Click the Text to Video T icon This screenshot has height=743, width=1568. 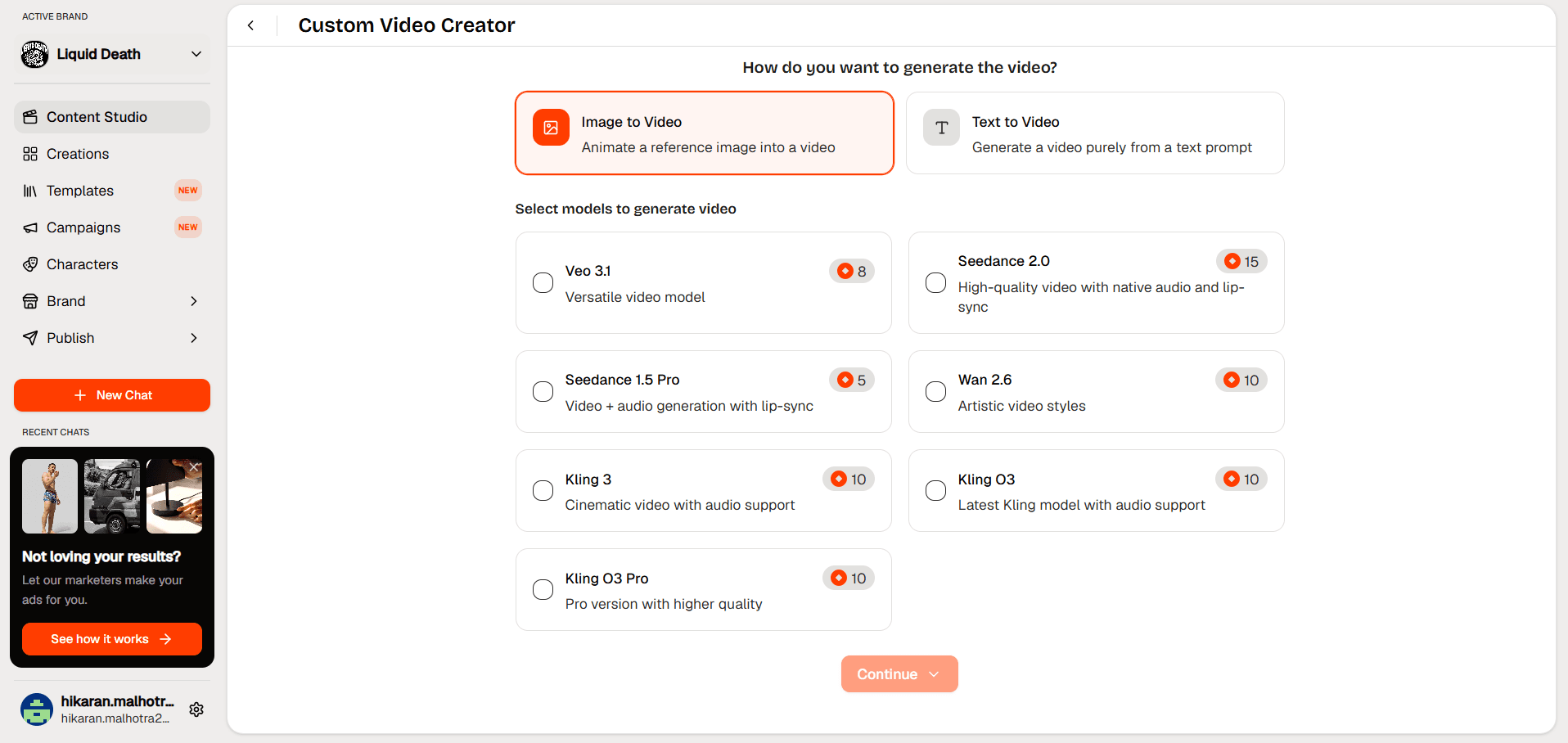tap(941, 128)
